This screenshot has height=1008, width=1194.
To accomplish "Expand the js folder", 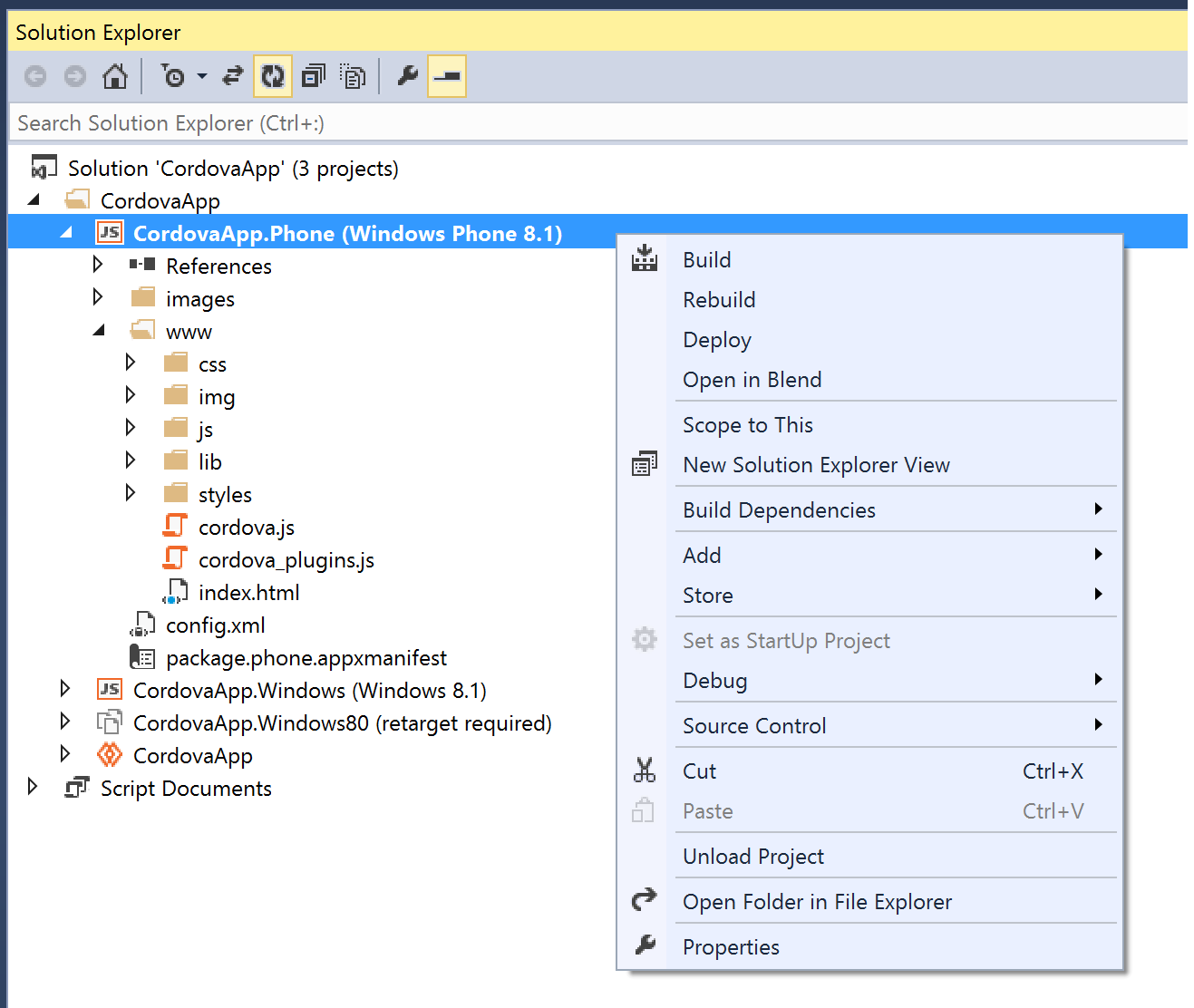I will (131, 428).
